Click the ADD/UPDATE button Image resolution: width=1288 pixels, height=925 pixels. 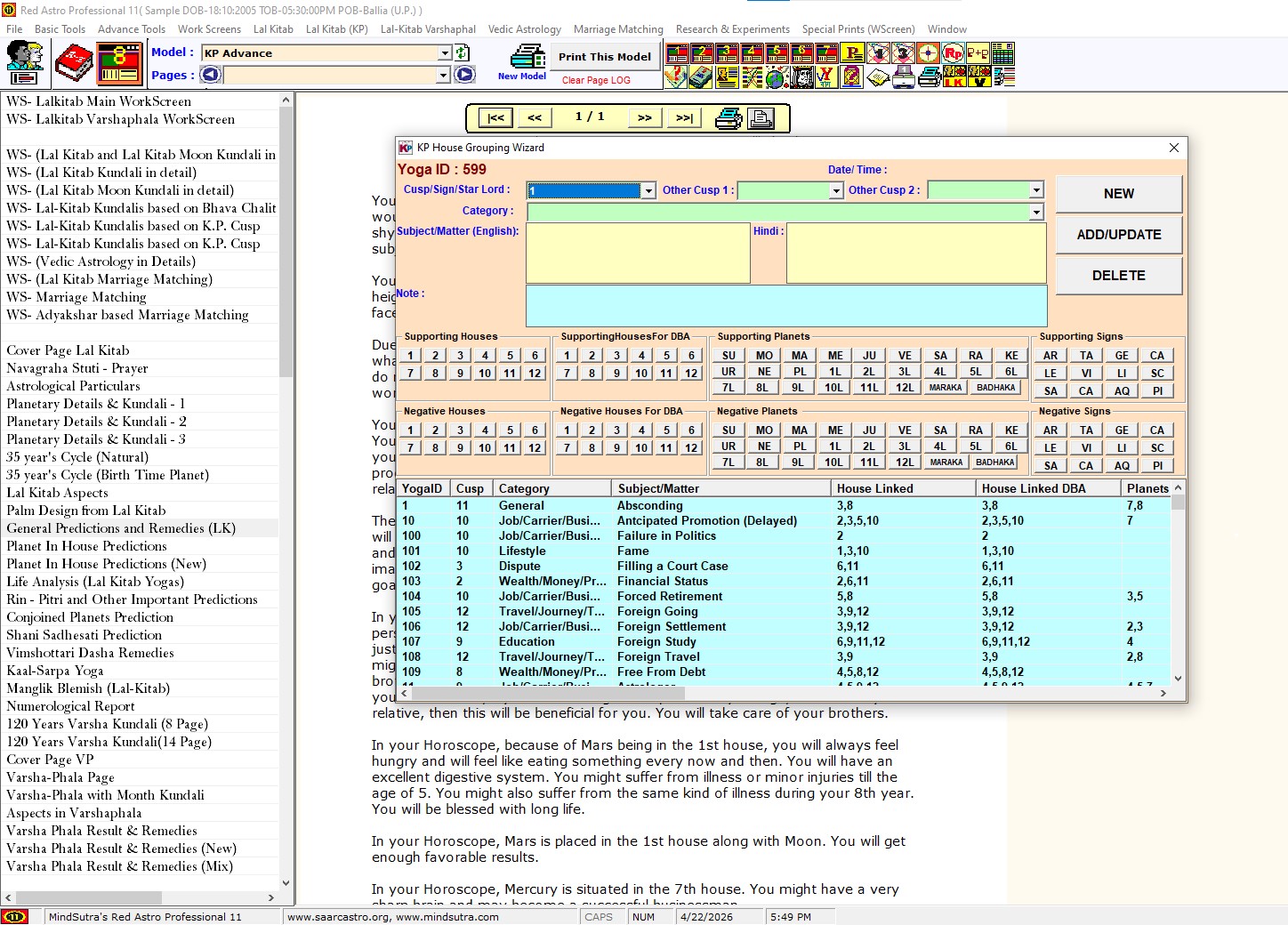[1119, 235]
